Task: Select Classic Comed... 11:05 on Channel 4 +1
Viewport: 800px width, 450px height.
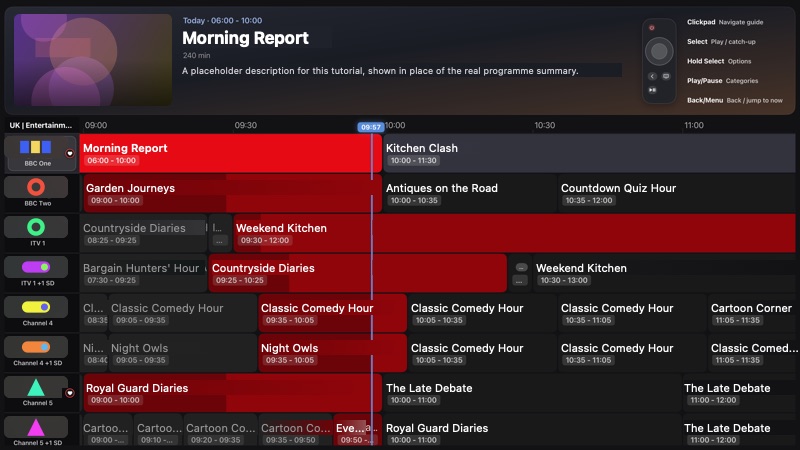Action: 752,353
